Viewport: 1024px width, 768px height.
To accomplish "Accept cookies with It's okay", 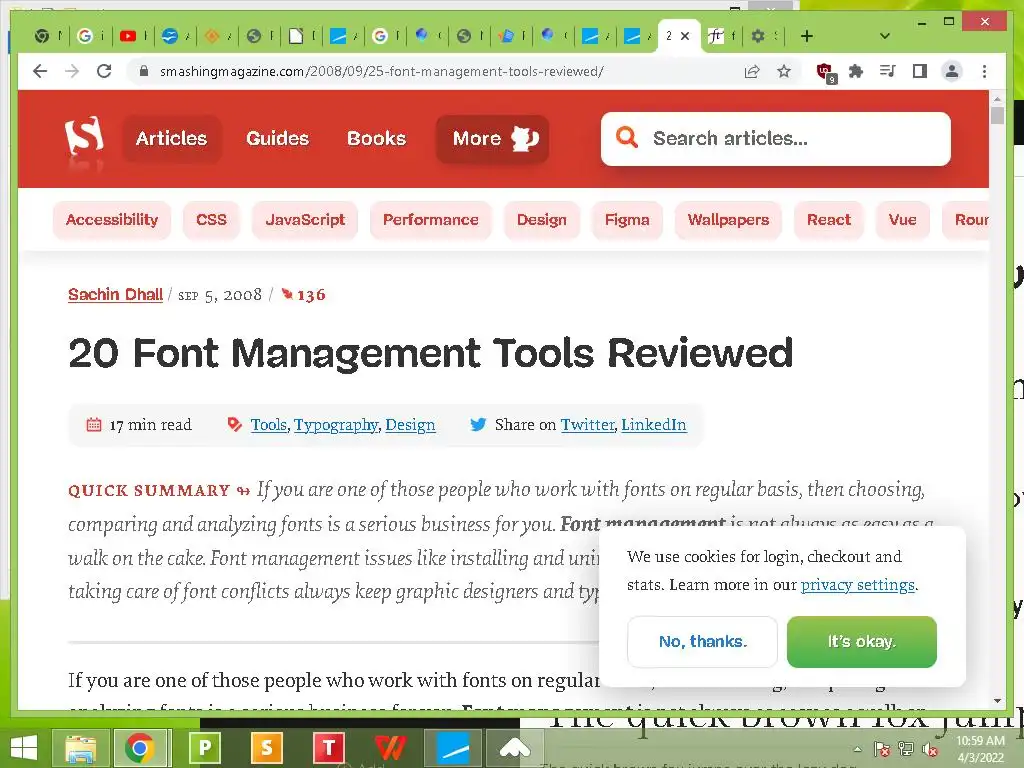I will [861, 642].
